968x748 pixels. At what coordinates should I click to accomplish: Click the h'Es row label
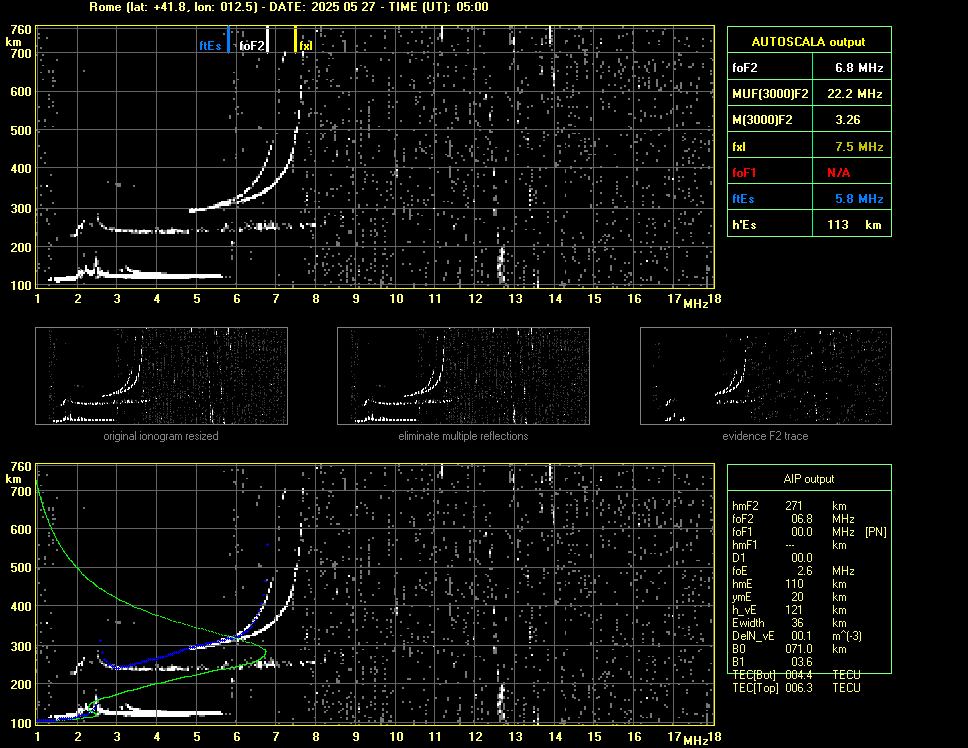tap(744, 225)
